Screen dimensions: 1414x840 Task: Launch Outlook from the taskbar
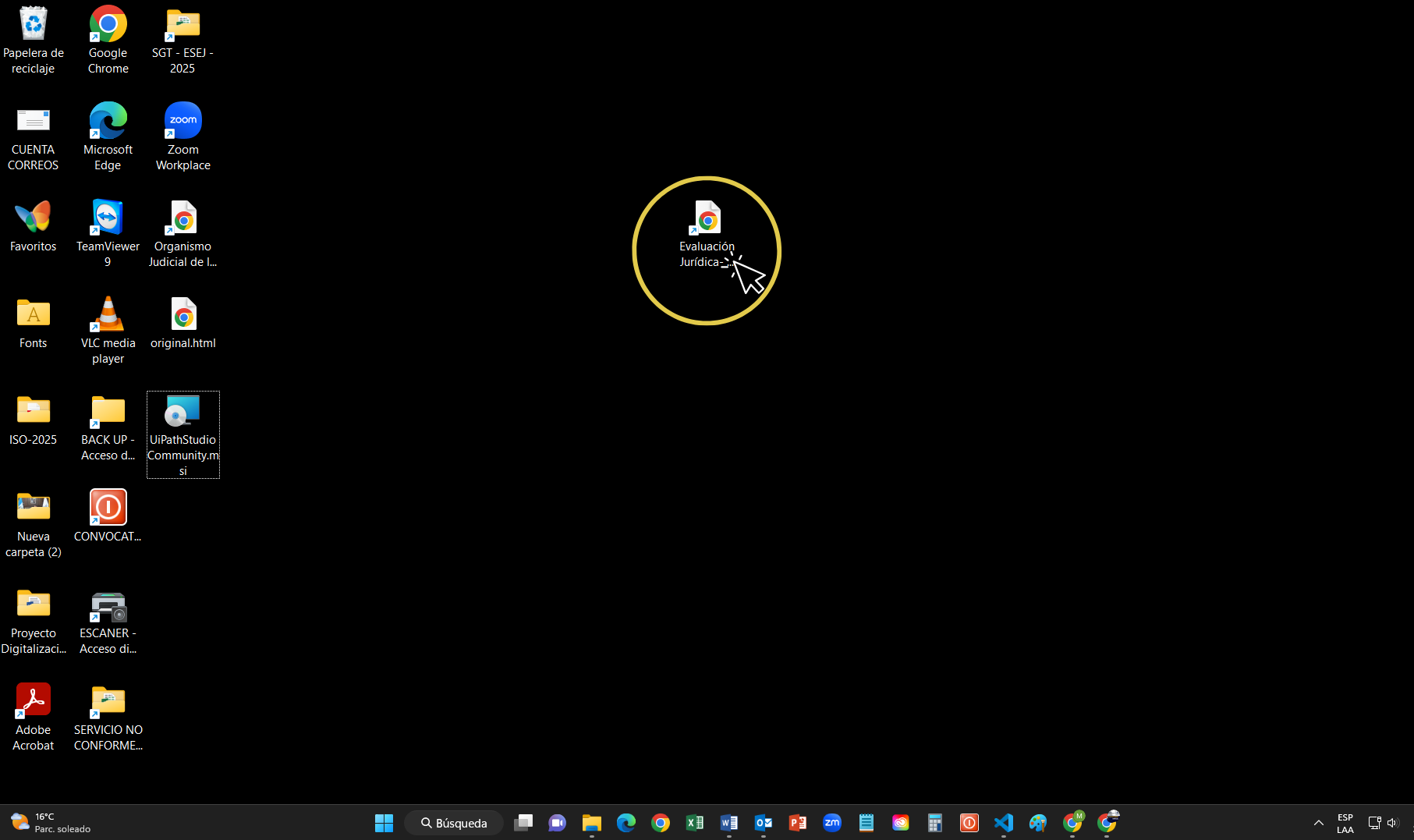(763, 823)
